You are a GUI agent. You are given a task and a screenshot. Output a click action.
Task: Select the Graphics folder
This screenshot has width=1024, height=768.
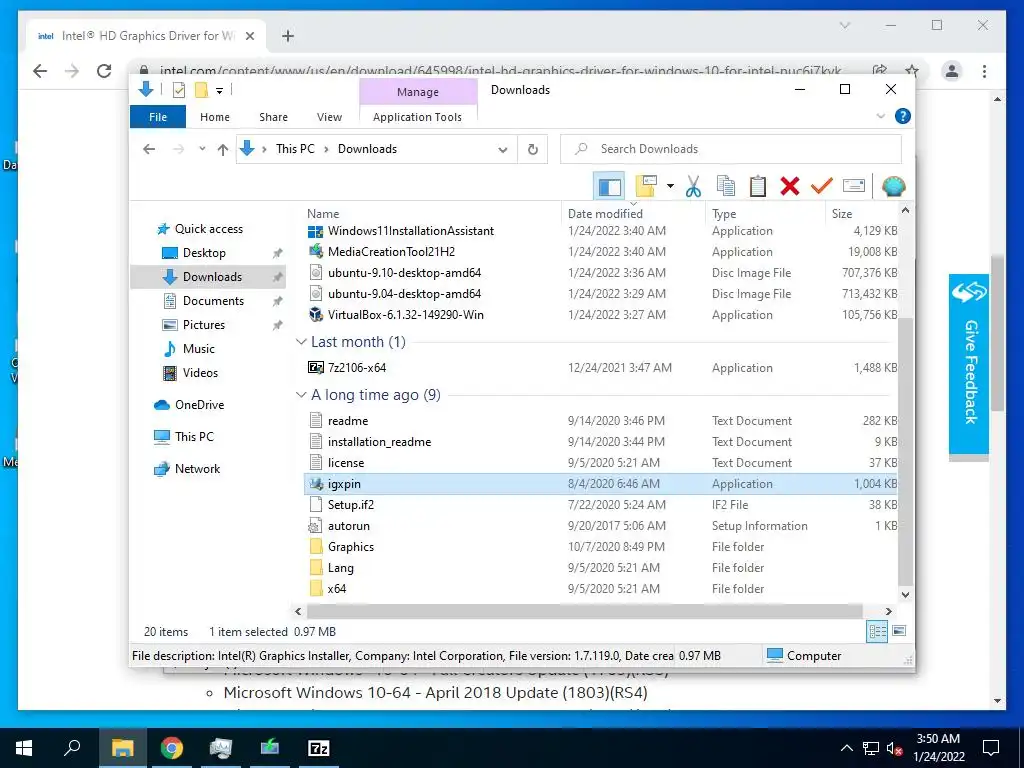[351, 547]
